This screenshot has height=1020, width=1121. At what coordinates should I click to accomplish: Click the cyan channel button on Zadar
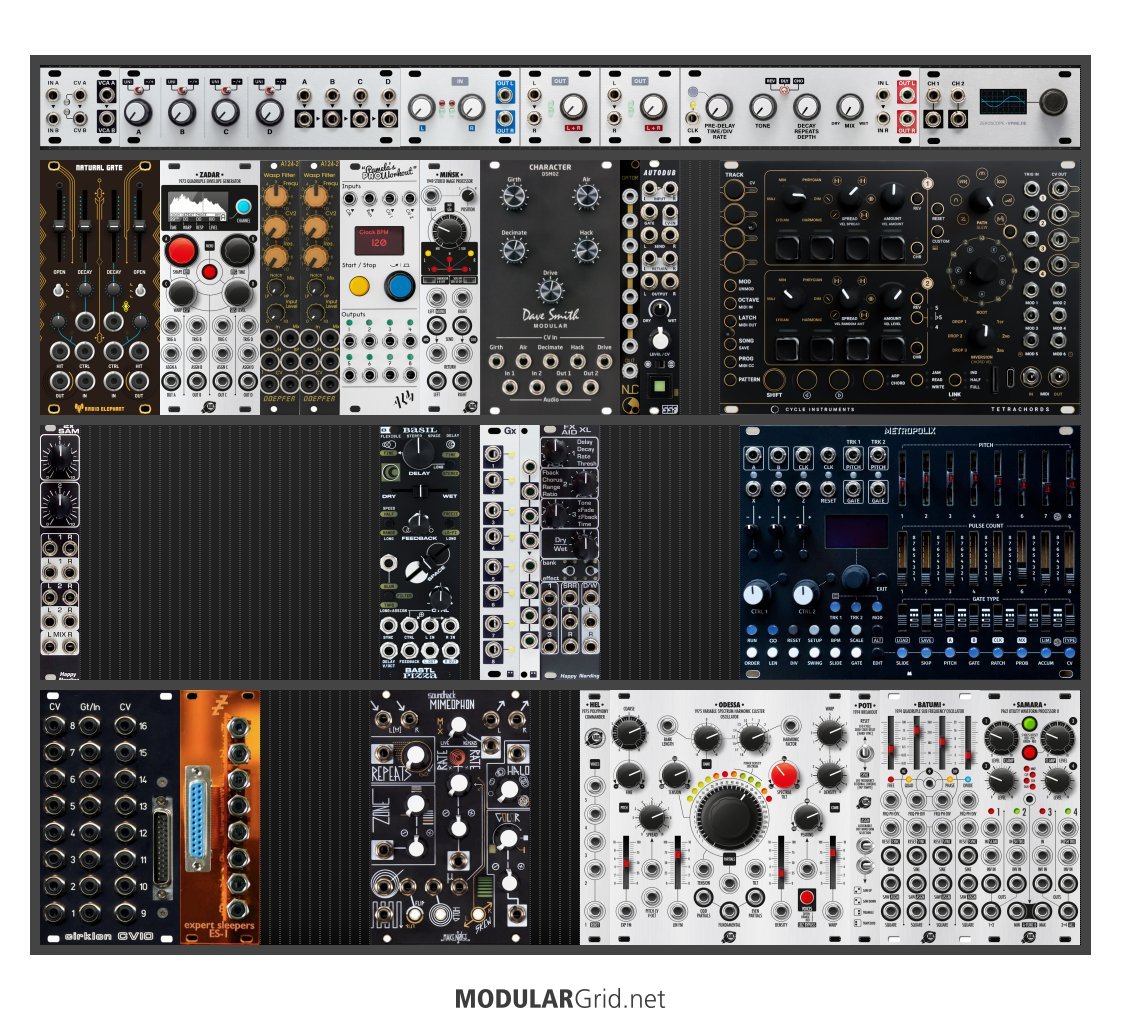[x=243, y=207]
